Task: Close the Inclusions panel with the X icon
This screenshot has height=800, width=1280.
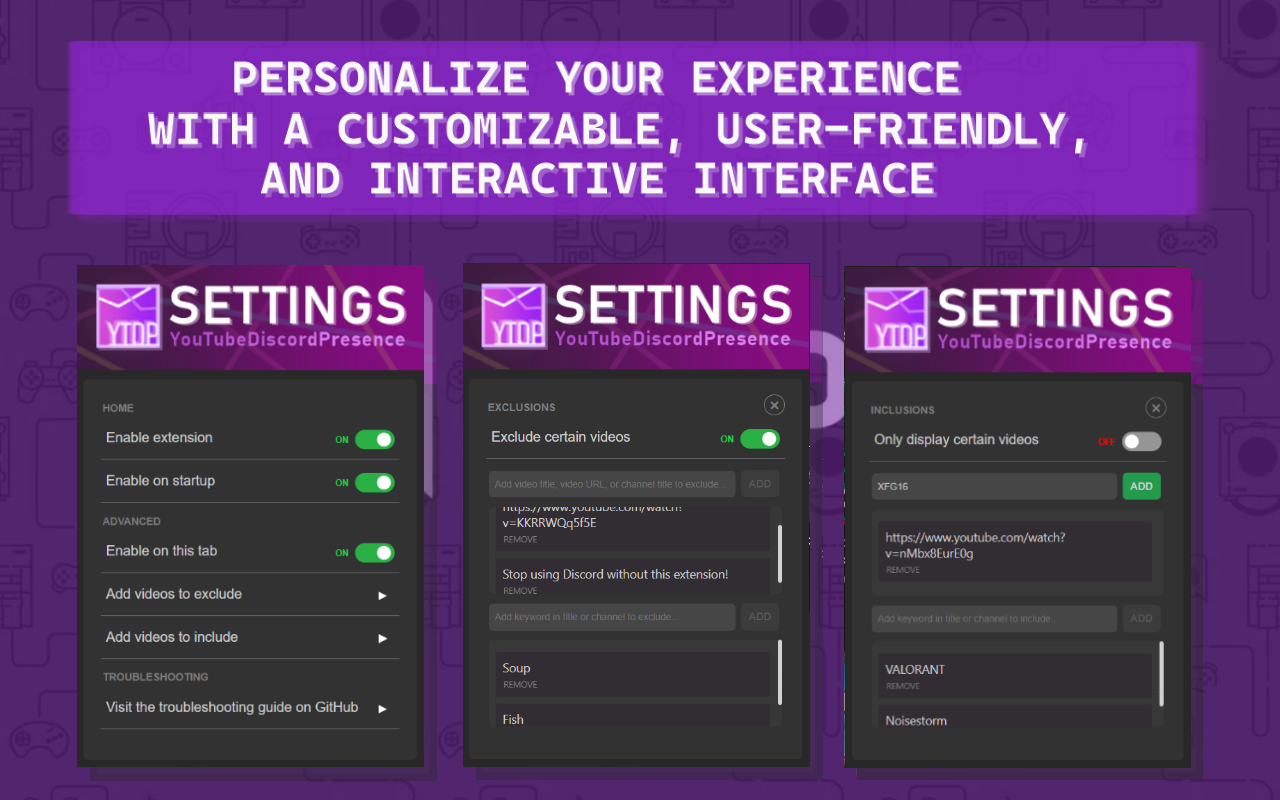Action: tap(1156, 408)
